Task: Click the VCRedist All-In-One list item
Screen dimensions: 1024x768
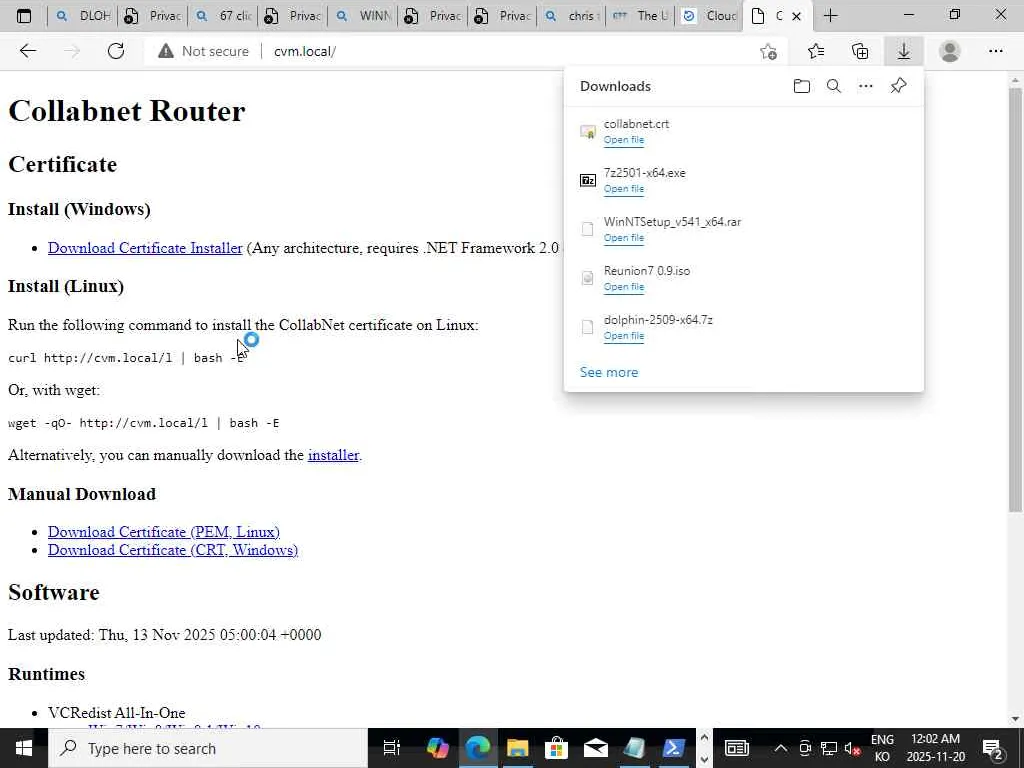Action: [116, 712]
